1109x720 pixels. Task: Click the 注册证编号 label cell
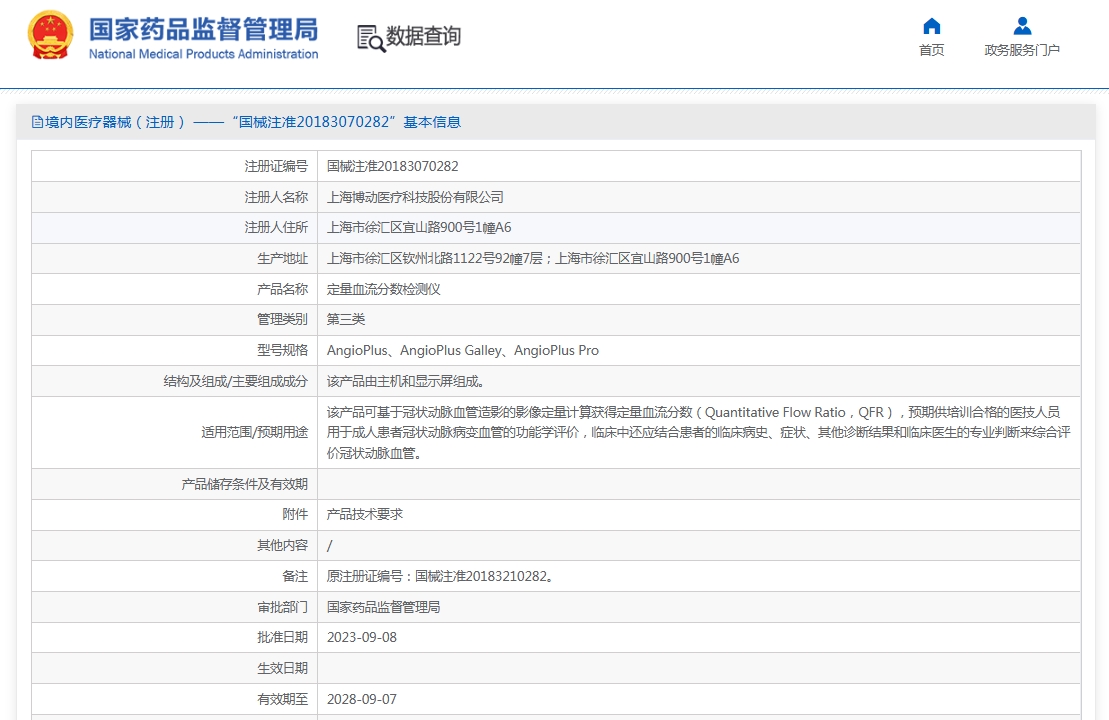[x=175, y=166]
